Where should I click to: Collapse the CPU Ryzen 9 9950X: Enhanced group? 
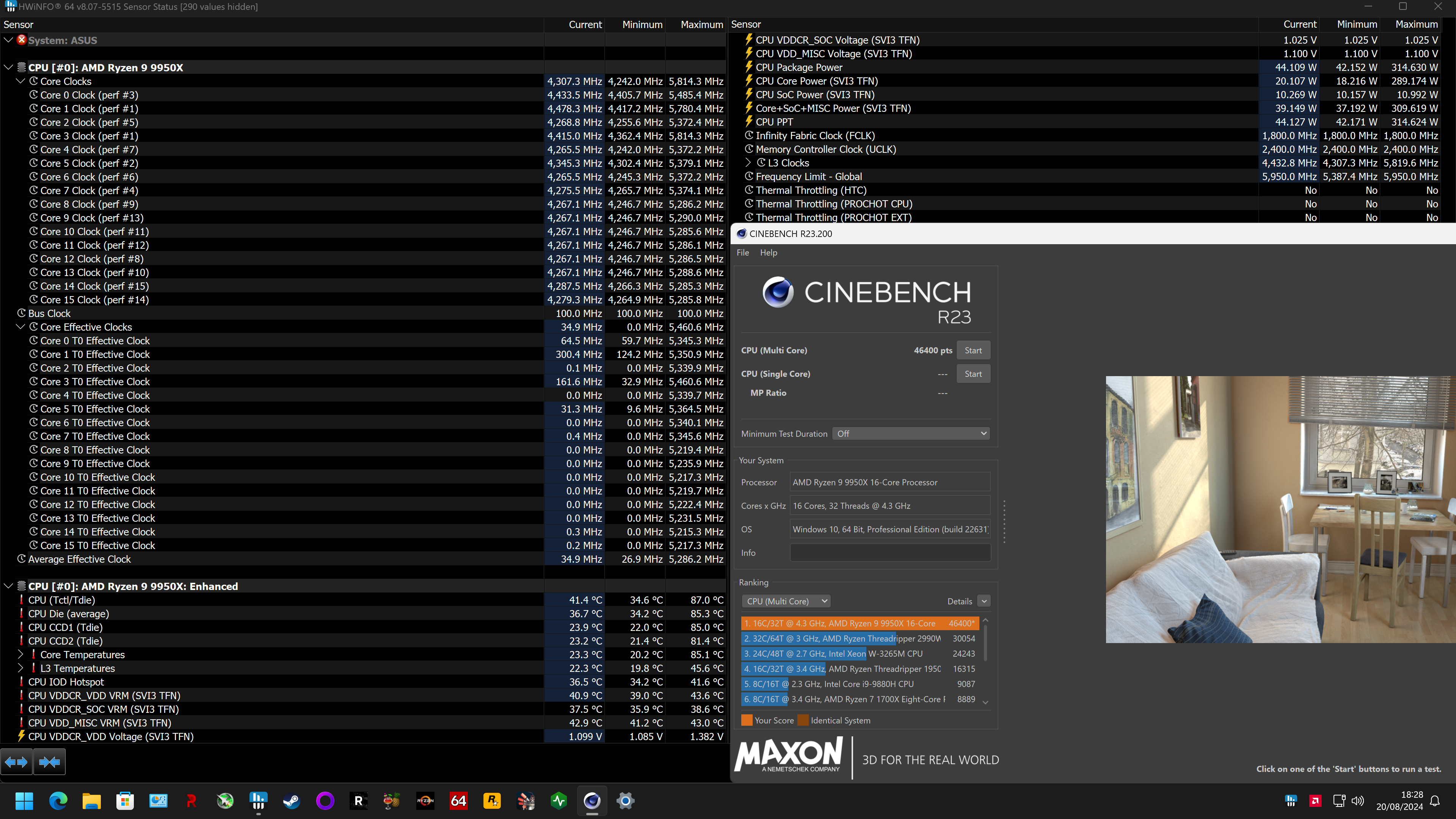[8, 586]
